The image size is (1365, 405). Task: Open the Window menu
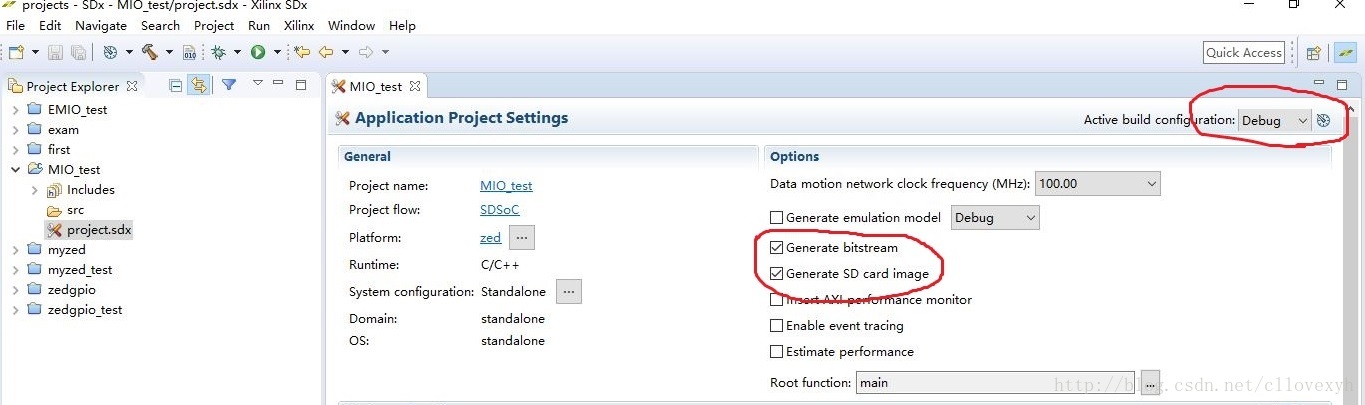coord(351,25)
